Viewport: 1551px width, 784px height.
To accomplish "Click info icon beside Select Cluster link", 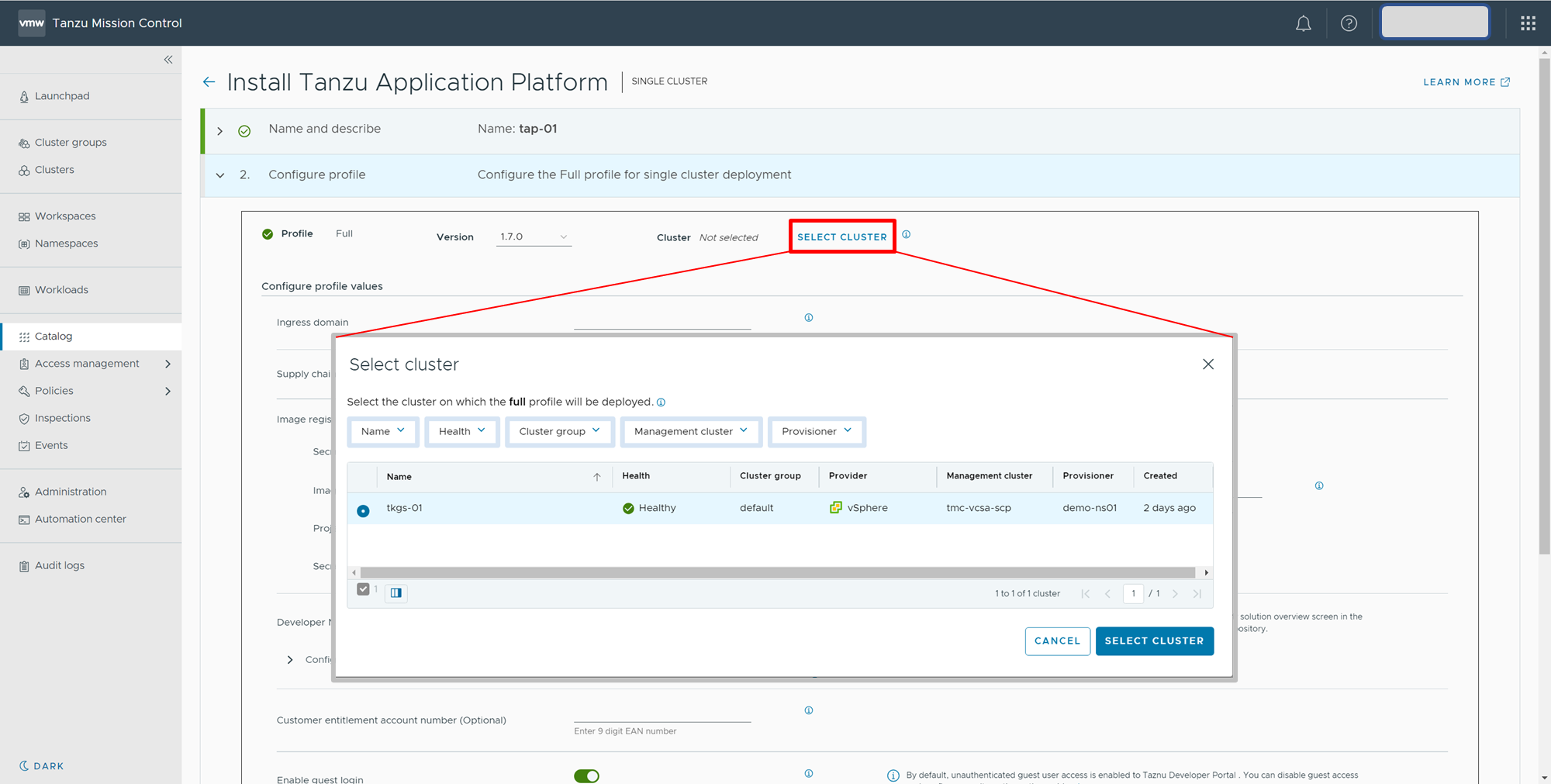I will pyautogui.click(x=906, y=235).
